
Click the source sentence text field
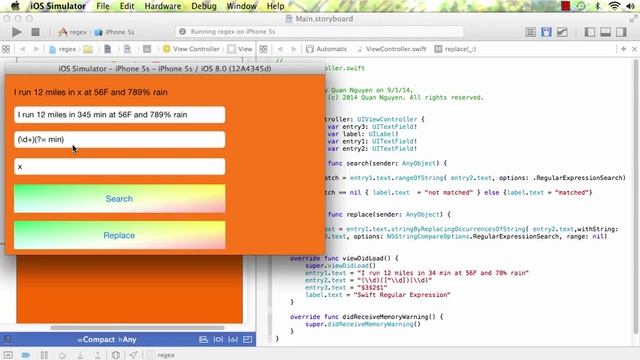(x=119, y=115)
